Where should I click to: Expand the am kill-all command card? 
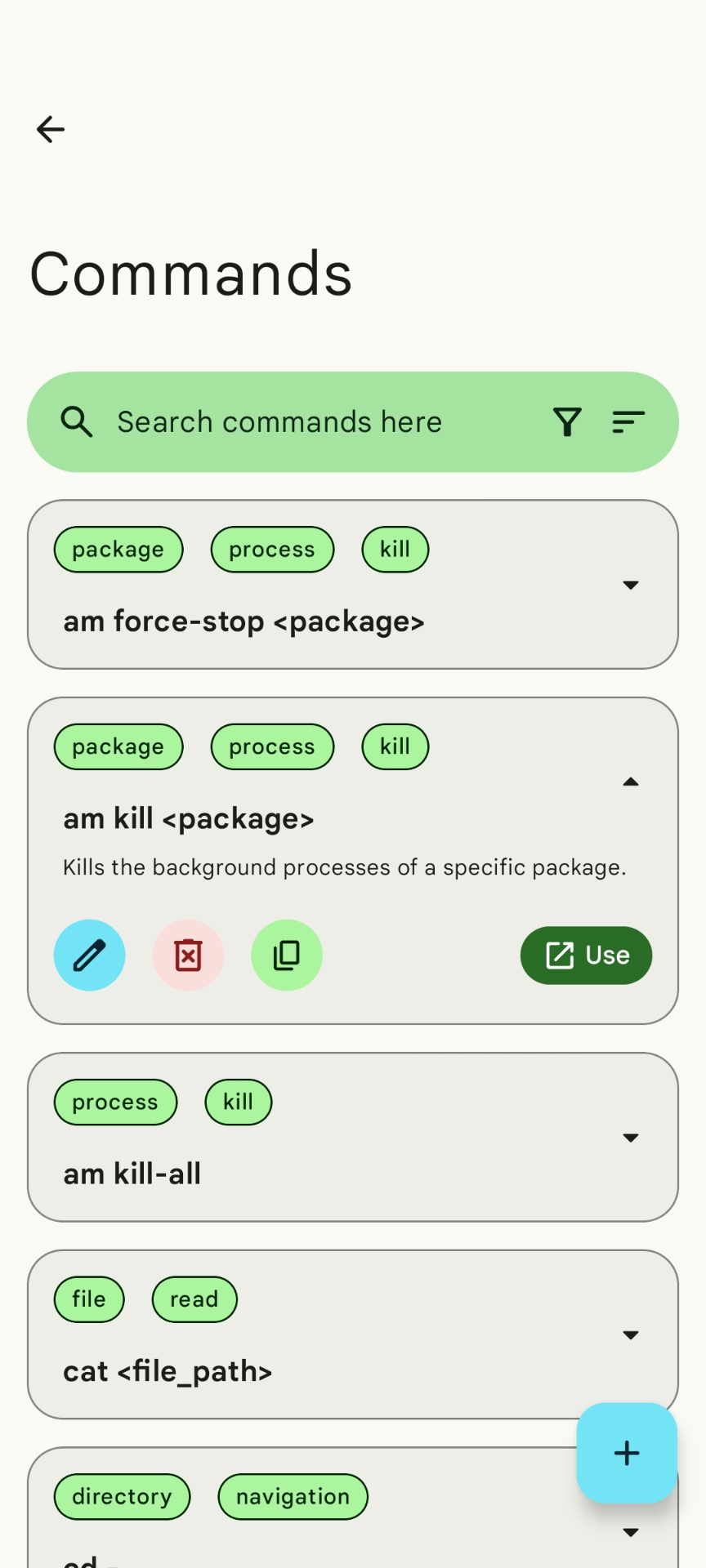(630, 1137)
